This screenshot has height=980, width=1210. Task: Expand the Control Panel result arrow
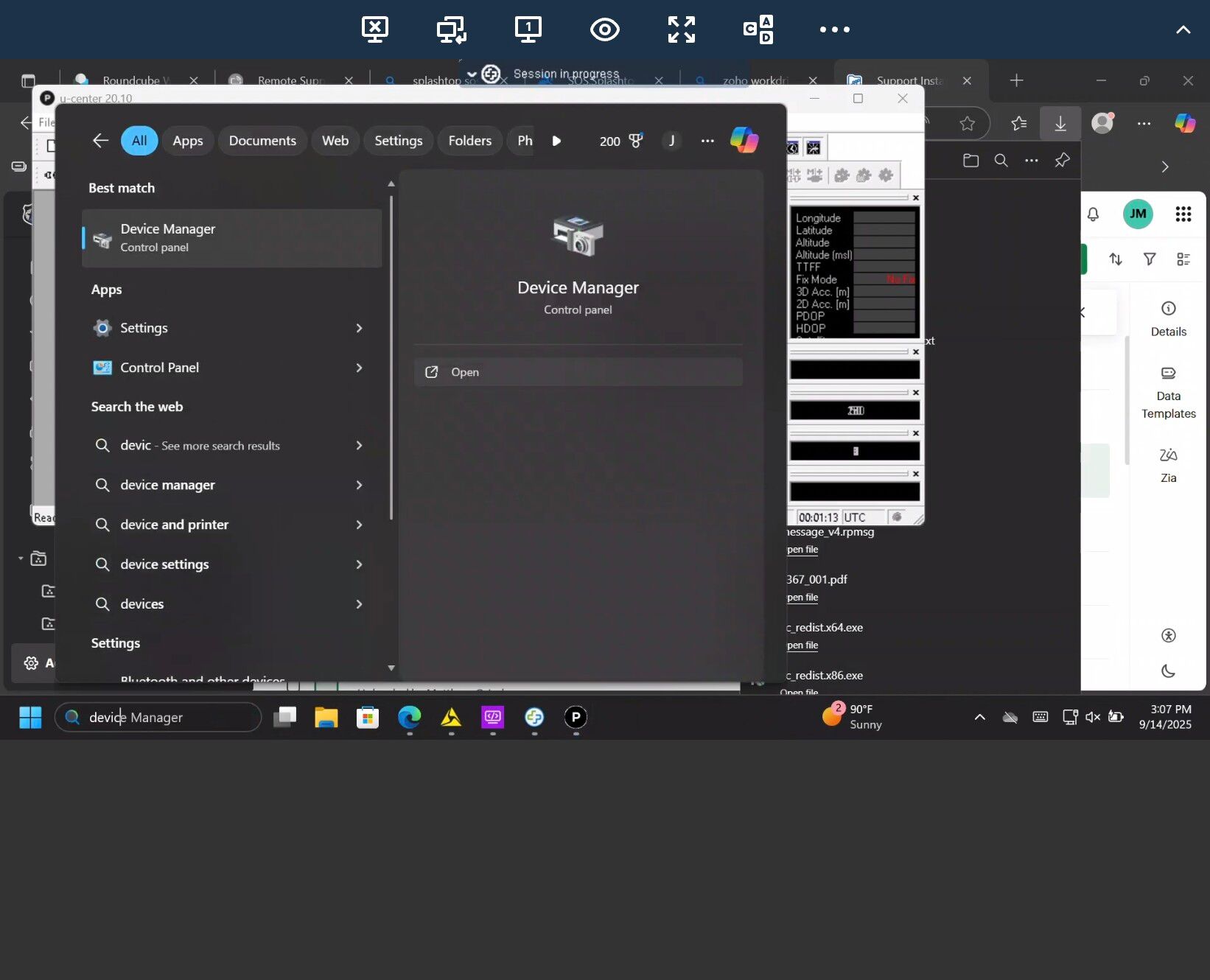359,368
